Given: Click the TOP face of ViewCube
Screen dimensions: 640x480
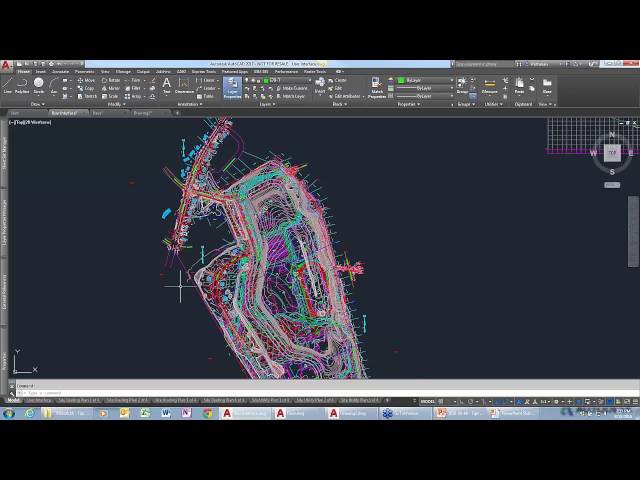Looking at the screenshot, I should [612, 153].
